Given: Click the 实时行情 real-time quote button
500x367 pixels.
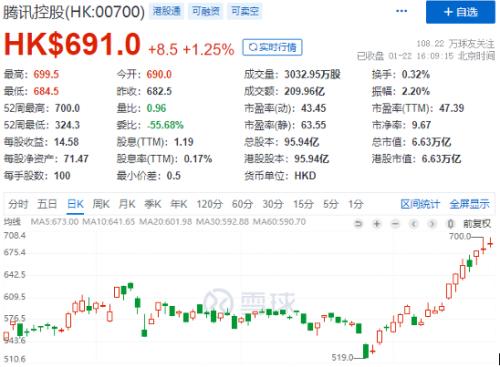Looking at the screenshot, I should (272, 47).
